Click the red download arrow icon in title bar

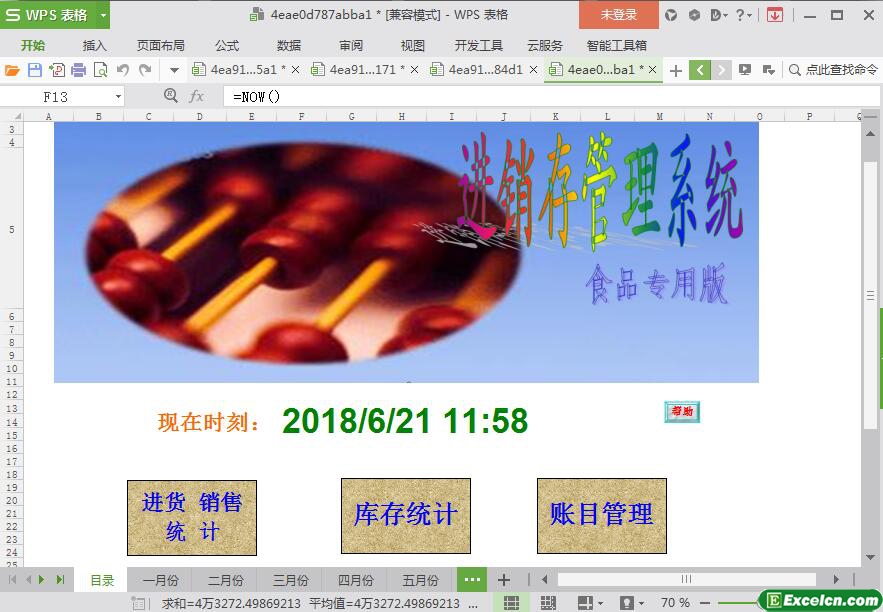[x=775, y=15]
